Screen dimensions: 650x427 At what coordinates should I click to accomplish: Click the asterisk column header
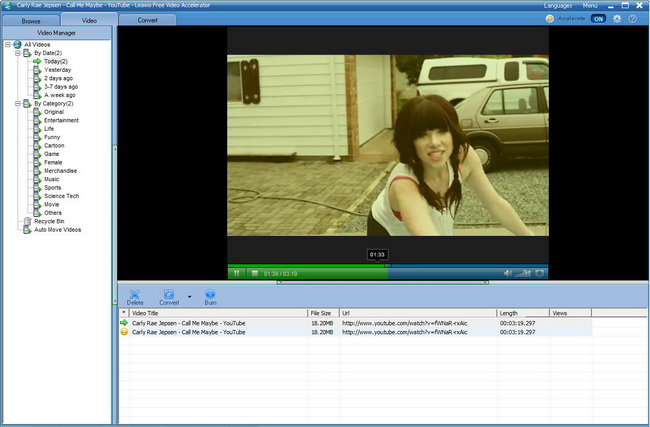click(x=124, y=313)
